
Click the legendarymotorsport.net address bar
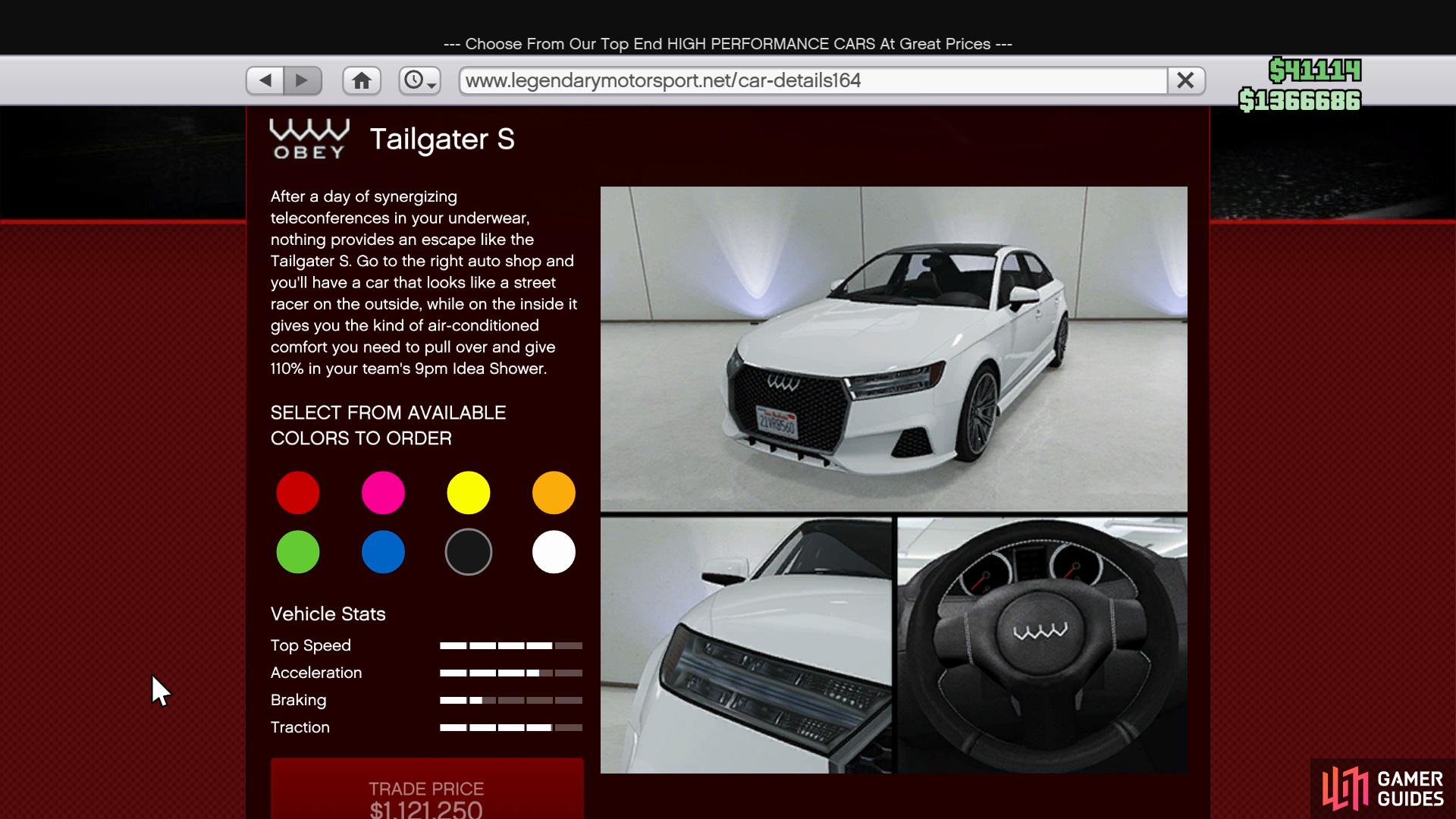(x=813, y=80)
